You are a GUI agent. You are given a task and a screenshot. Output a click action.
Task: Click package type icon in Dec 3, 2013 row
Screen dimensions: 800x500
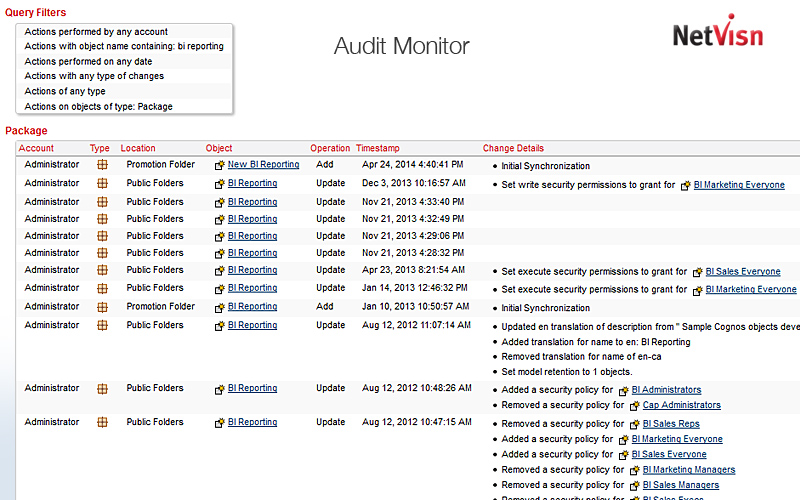tap(102, 184)
